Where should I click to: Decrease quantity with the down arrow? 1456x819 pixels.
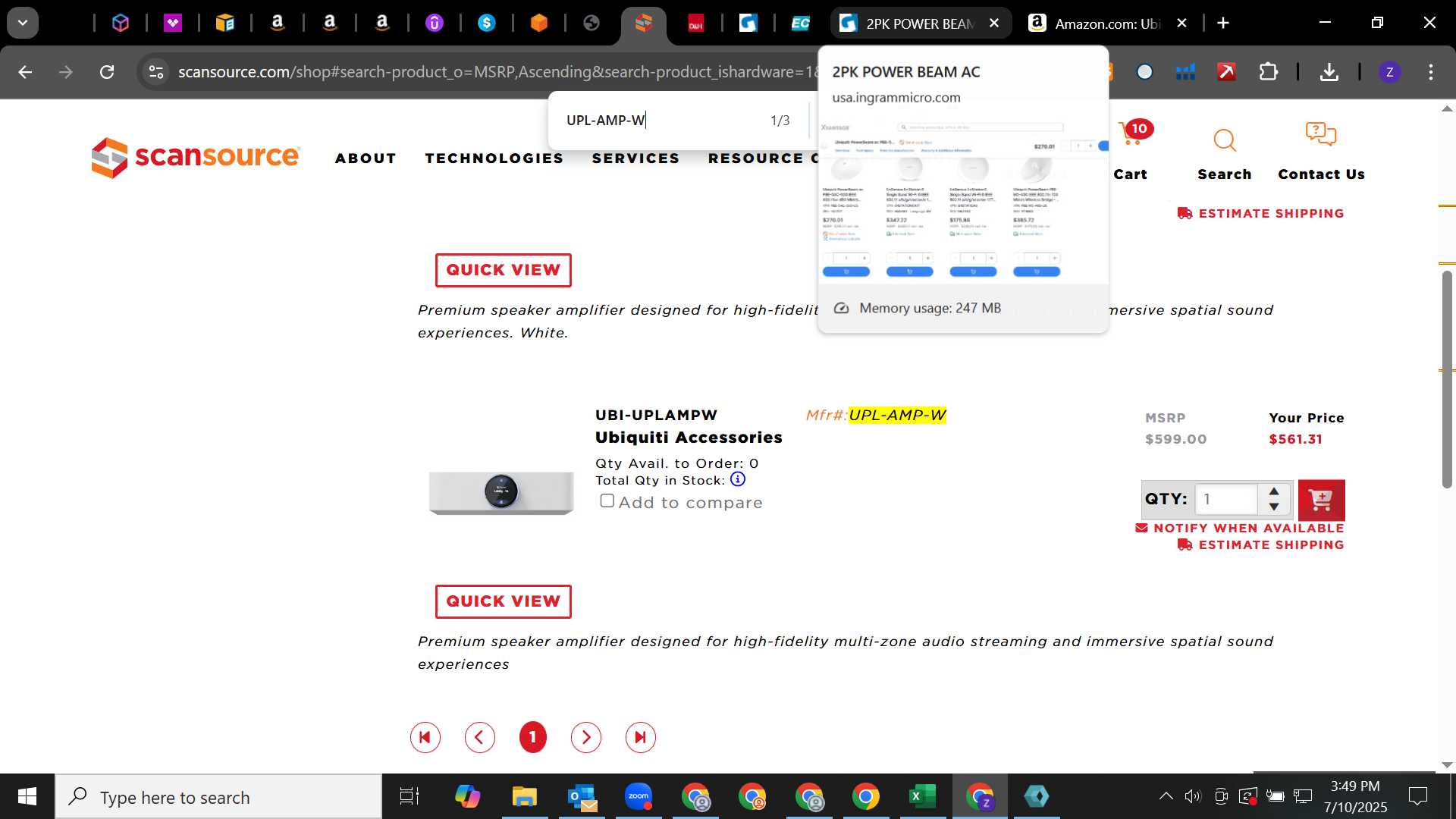click(1274, 507)
